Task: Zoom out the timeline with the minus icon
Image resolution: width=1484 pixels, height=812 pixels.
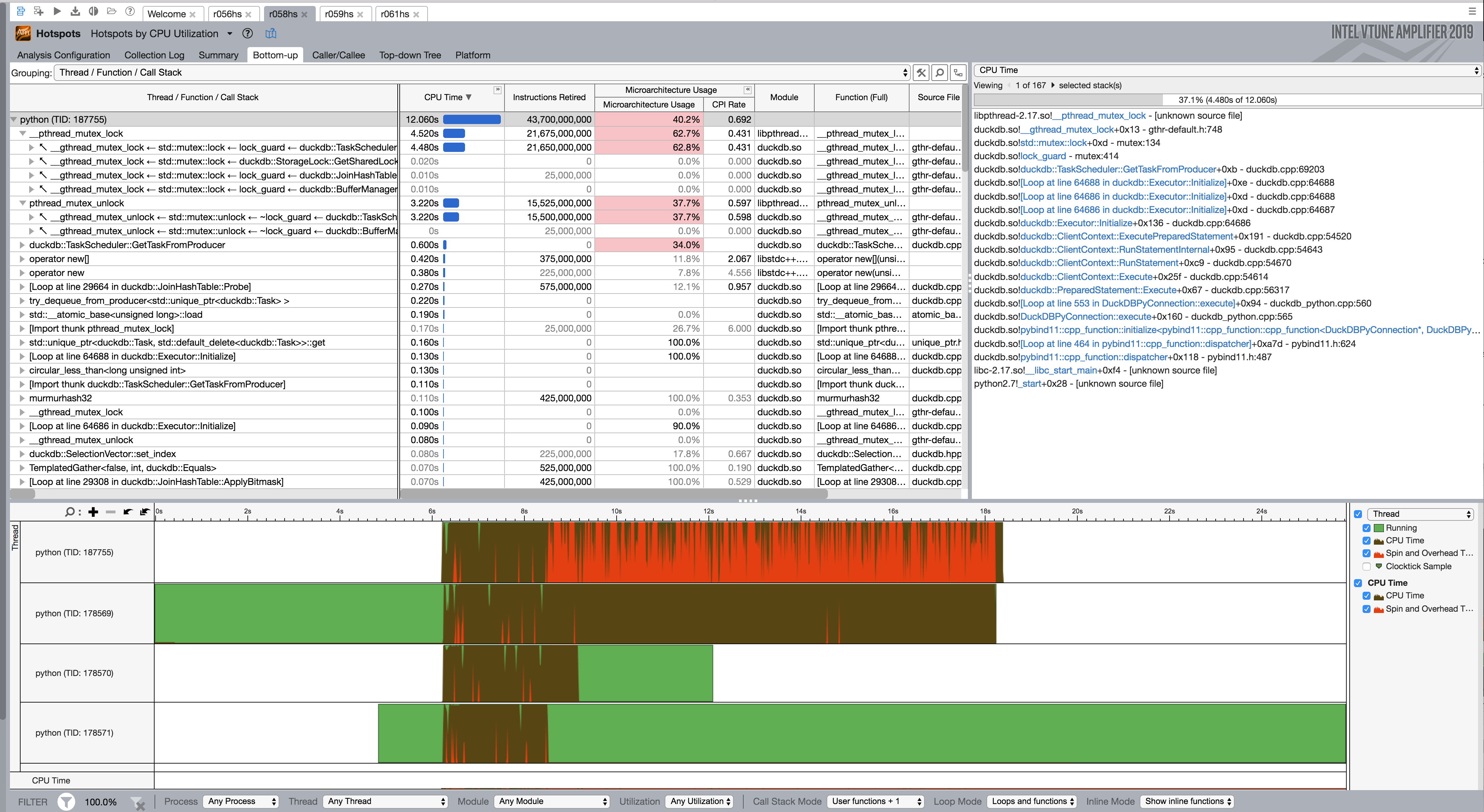Action: pyautogui.click(x=110, y=512)
